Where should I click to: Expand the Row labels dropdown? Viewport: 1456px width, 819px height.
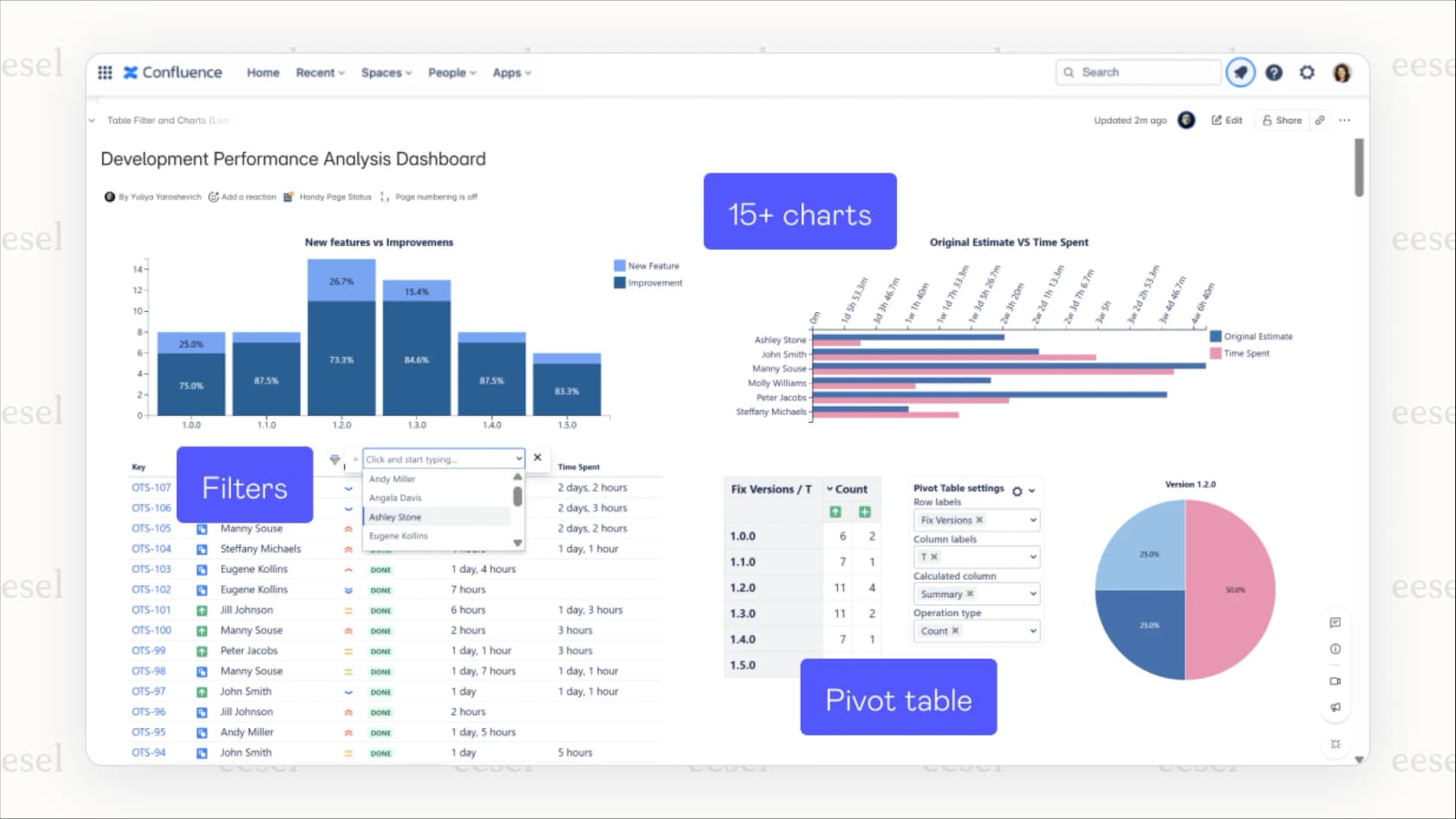(1033, 520)
